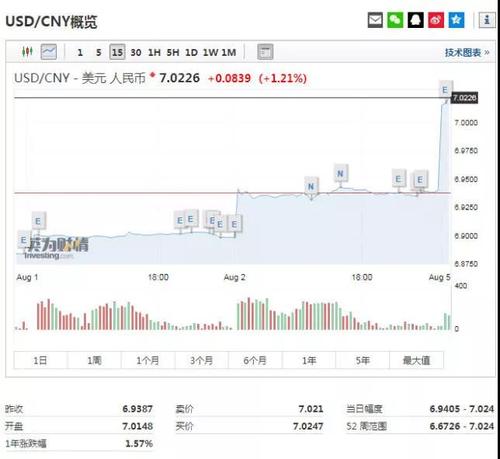Open the E event marker above 7.0226 line
The width and height of the screenshot is (500, 459).
(445, 89)
